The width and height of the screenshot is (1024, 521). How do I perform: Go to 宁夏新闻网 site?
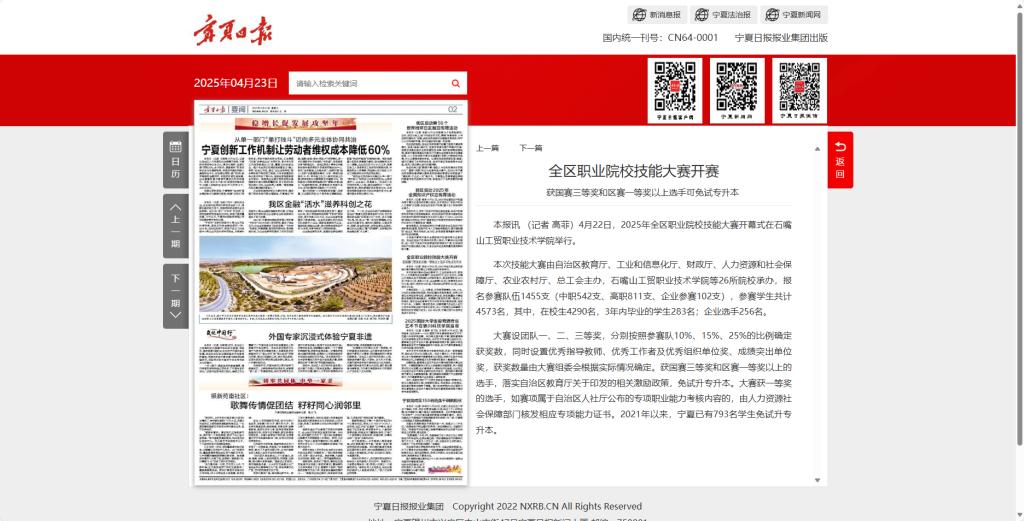tap(794, 15)
